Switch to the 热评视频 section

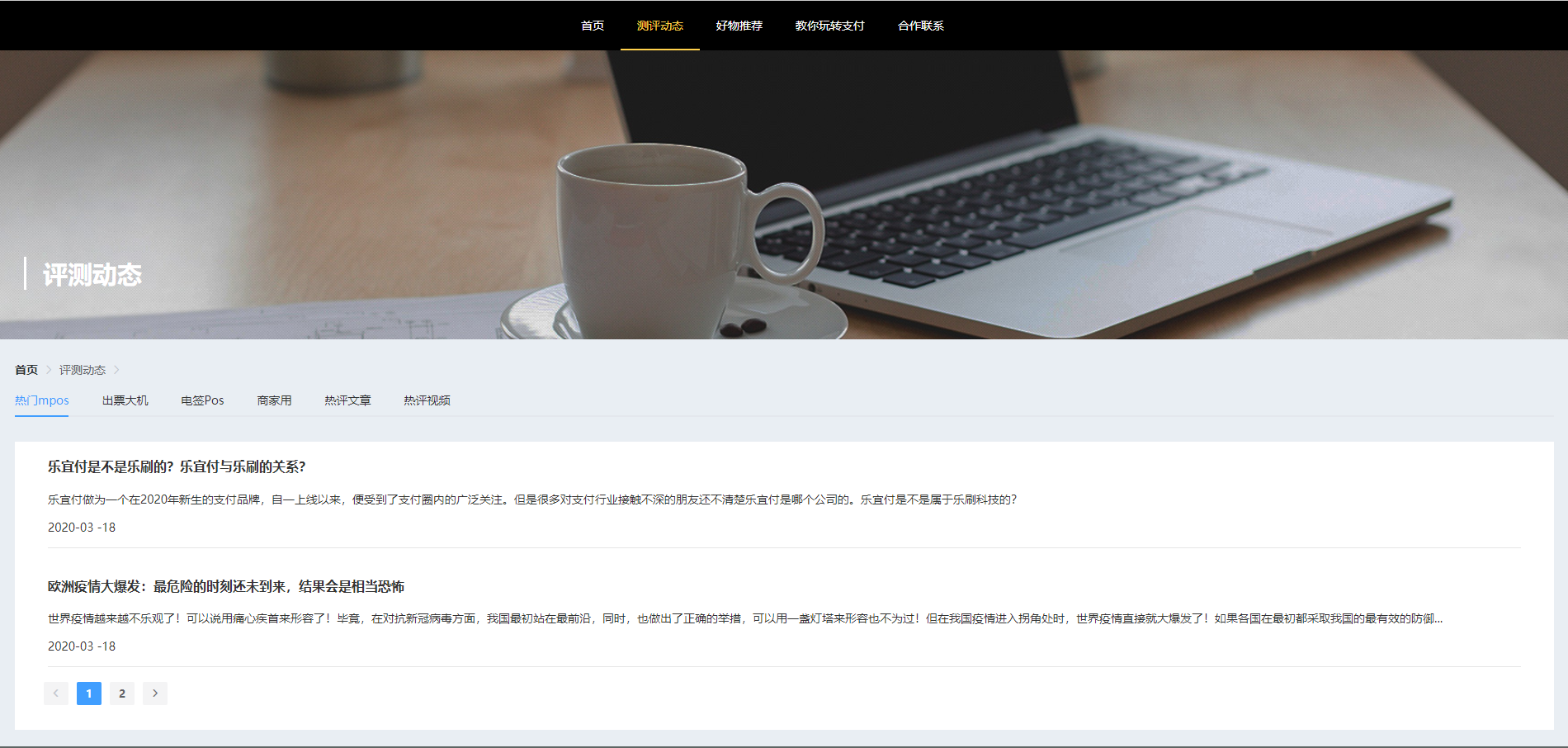pyautogui.click(x=426, y=400)
